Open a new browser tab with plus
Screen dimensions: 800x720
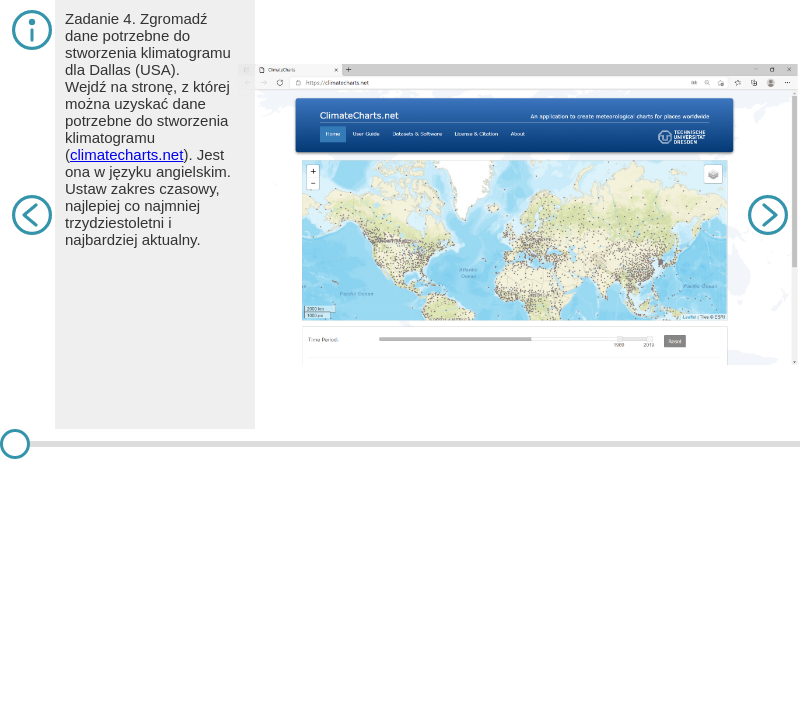coord(348,69)
